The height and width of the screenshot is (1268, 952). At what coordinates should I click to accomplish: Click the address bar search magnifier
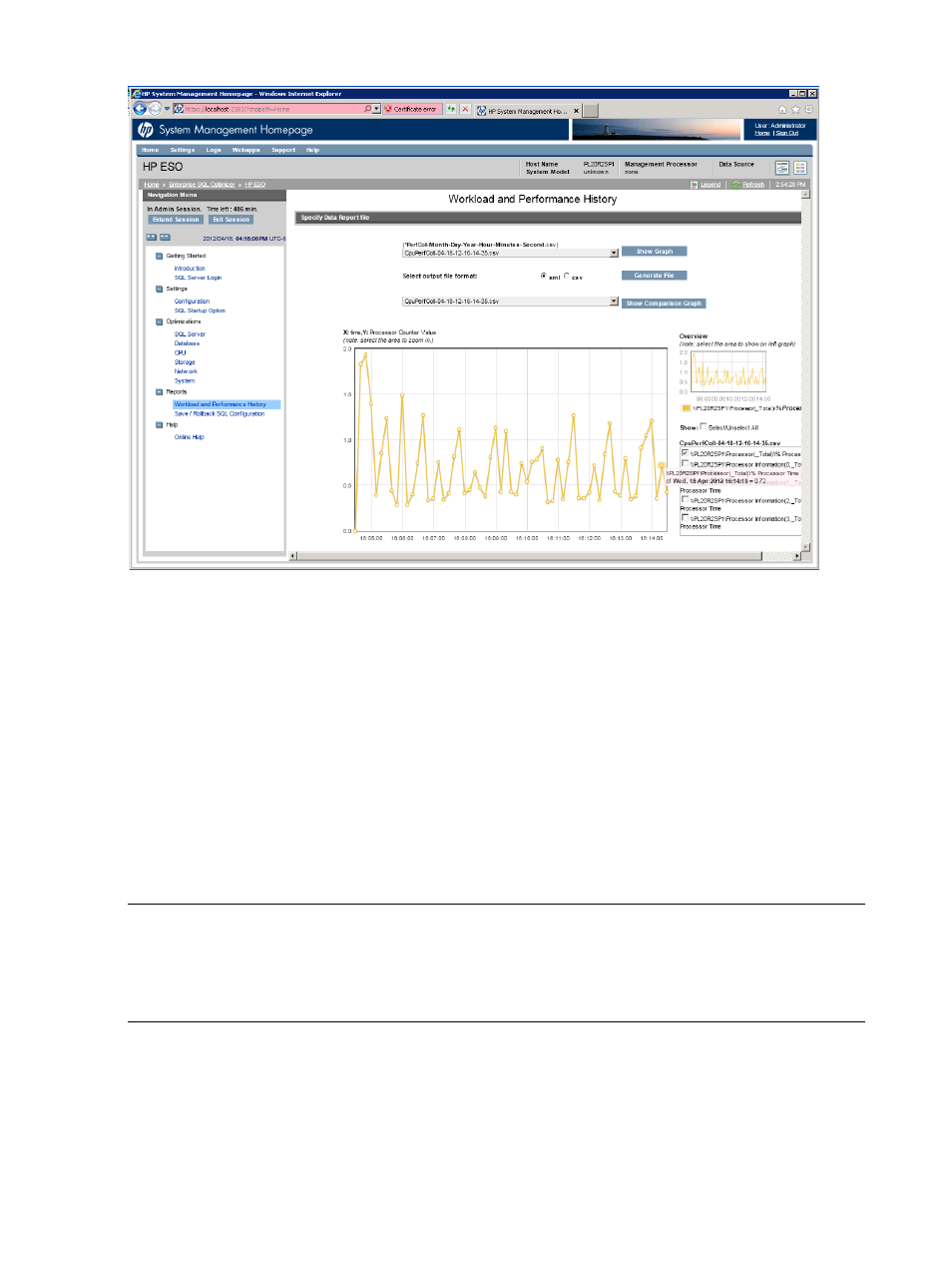367,109
